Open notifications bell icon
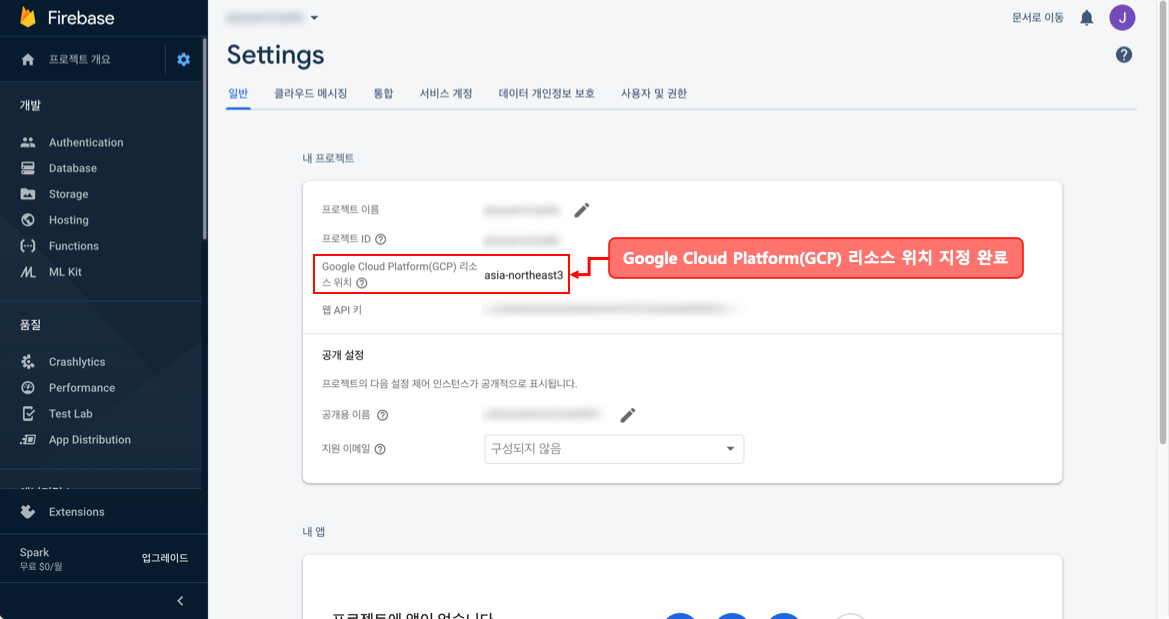This screenshot has width=1169, height=619. pyautogui.click(x=1087, y=18)
